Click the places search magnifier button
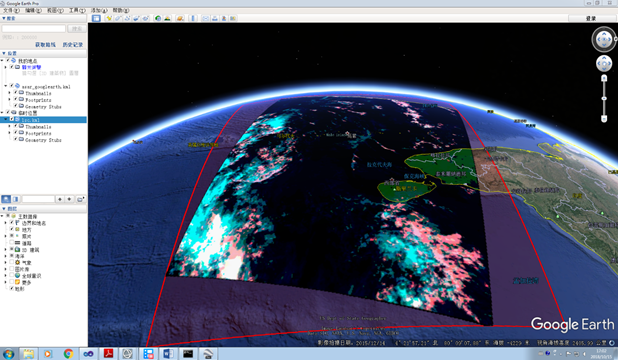The image size is (618, 360). point(6,199)
